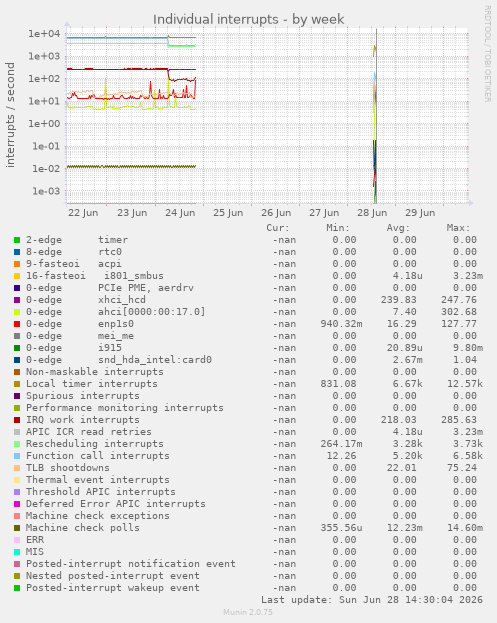Click the swatch beside TLB shootdowns
The height and width of the screenshot is (623, 497).
[x=17, y=468]
